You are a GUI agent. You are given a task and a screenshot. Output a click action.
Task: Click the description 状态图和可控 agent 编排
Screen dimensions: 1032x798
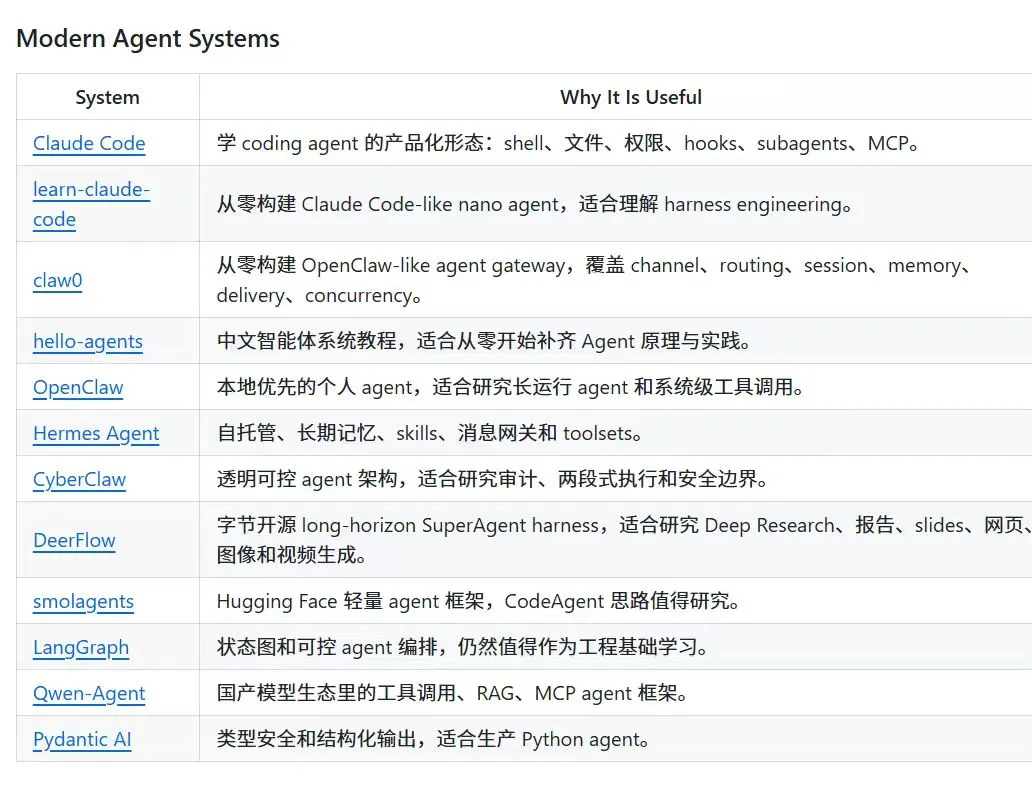tap(462, 647)
